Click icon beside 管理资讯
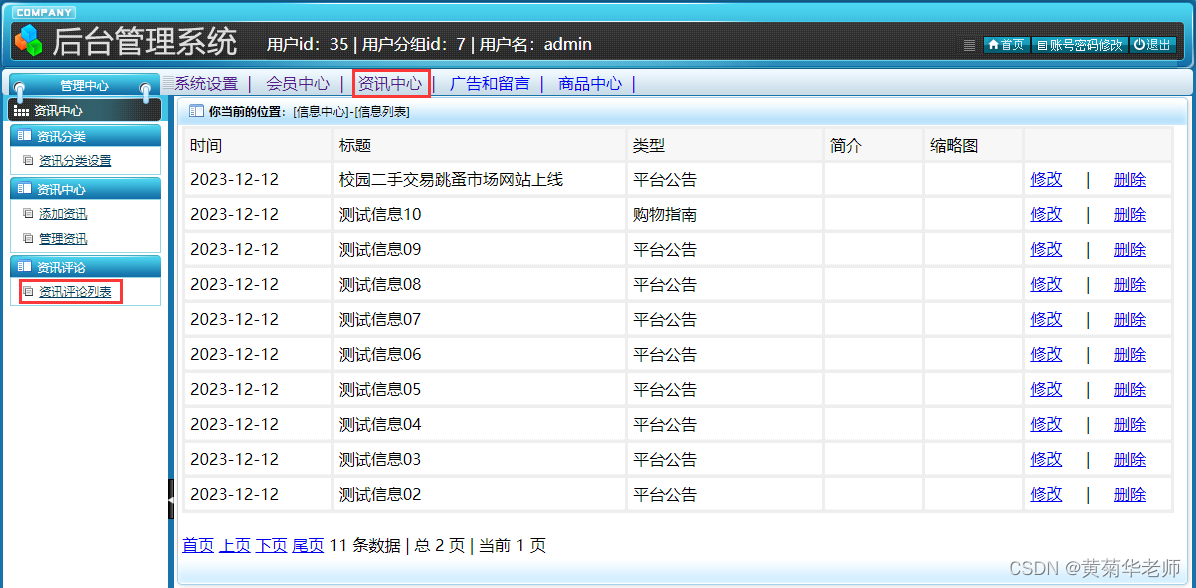This screenshot has height=588, width=1196. pos(28,239)
